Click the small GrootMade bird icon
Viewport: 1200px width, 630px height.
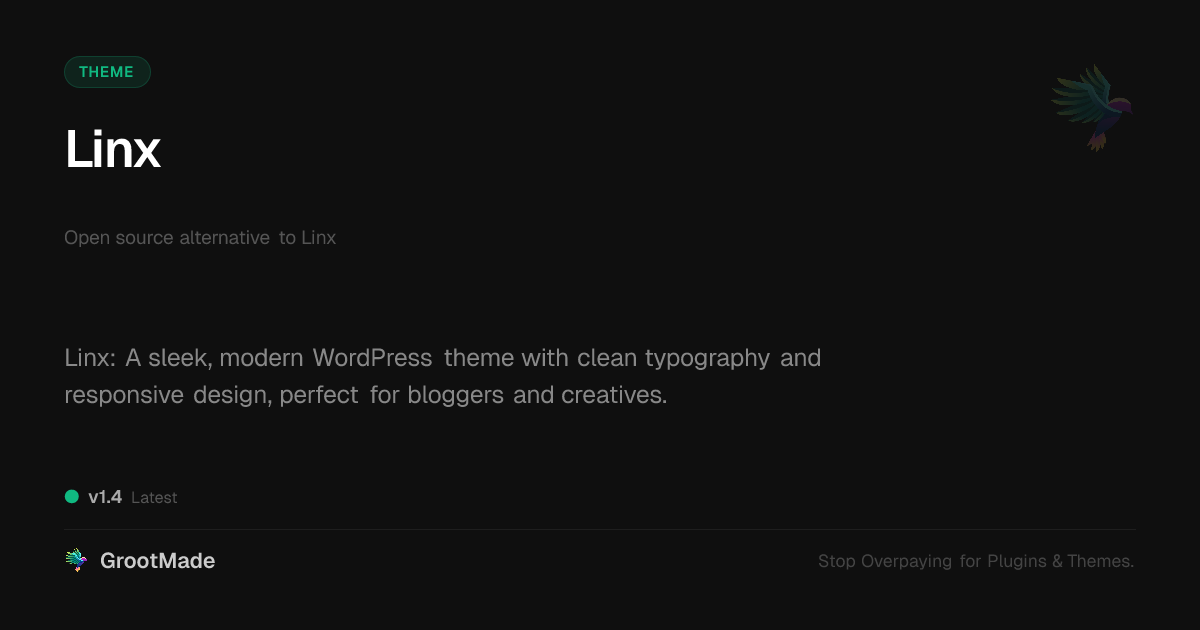tap(76, 561)
